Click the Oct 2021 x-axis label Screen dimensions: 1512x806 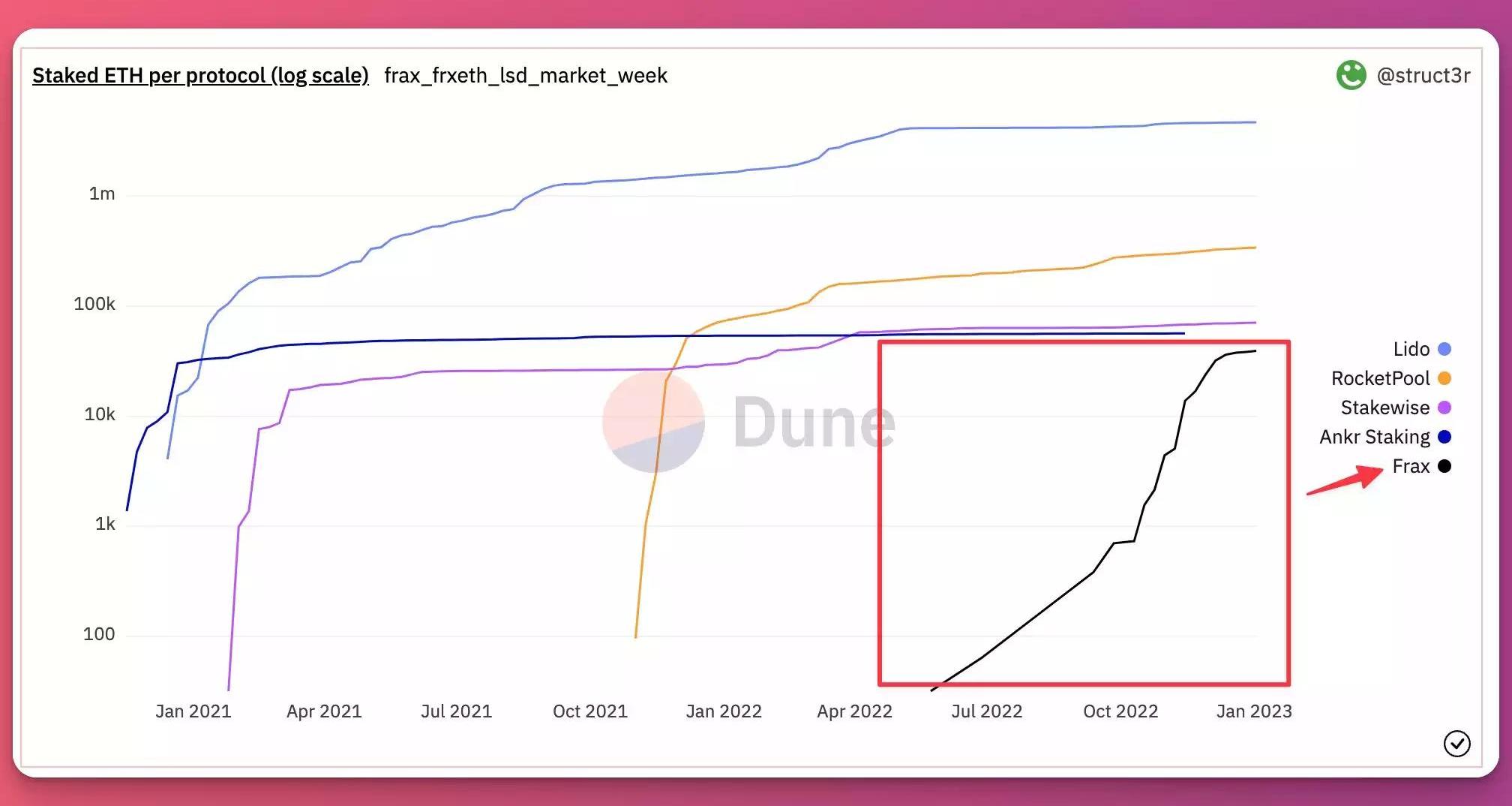pyautogui.click(x=589, y=711)
